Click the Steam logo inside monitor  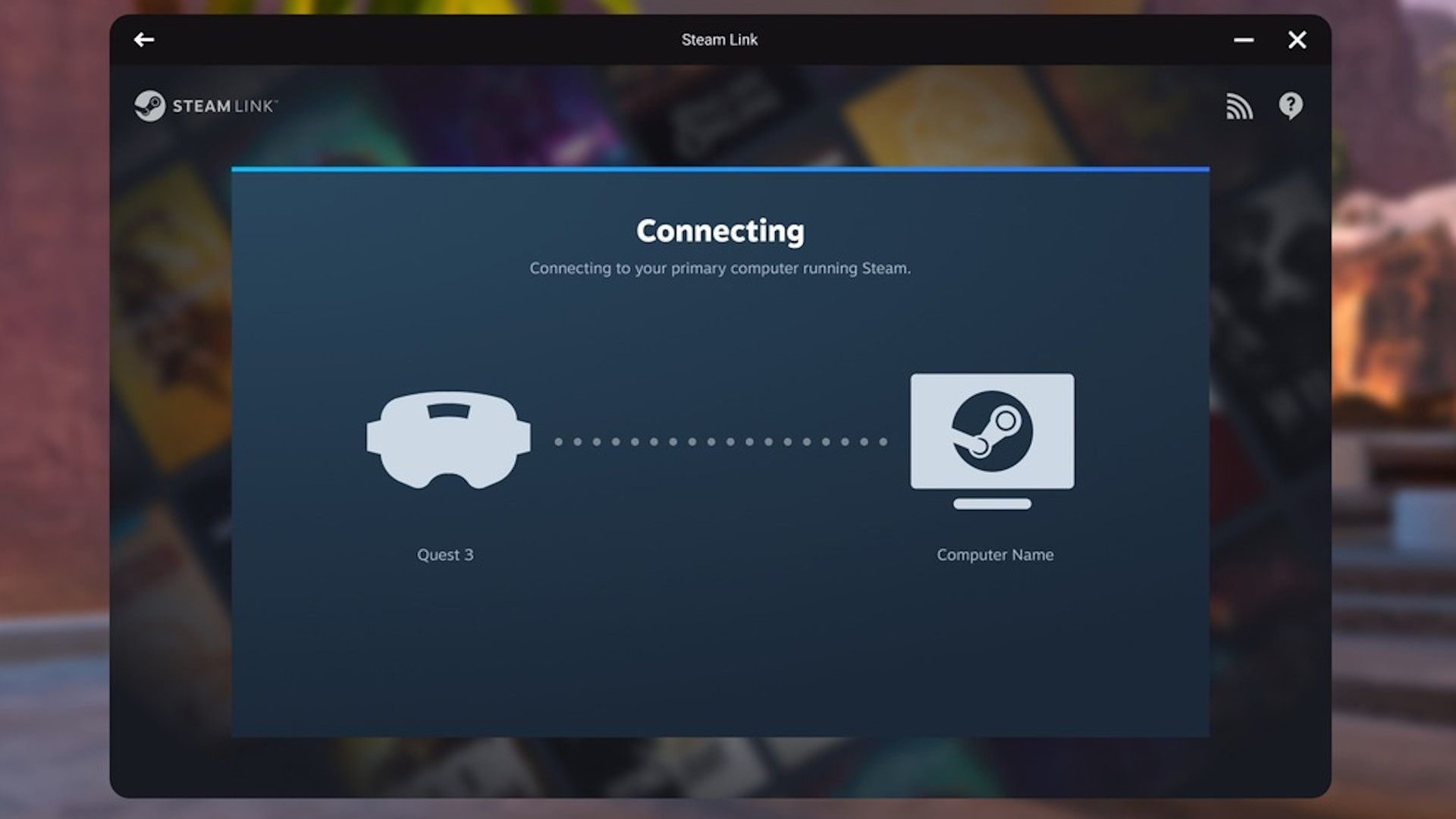992,431
